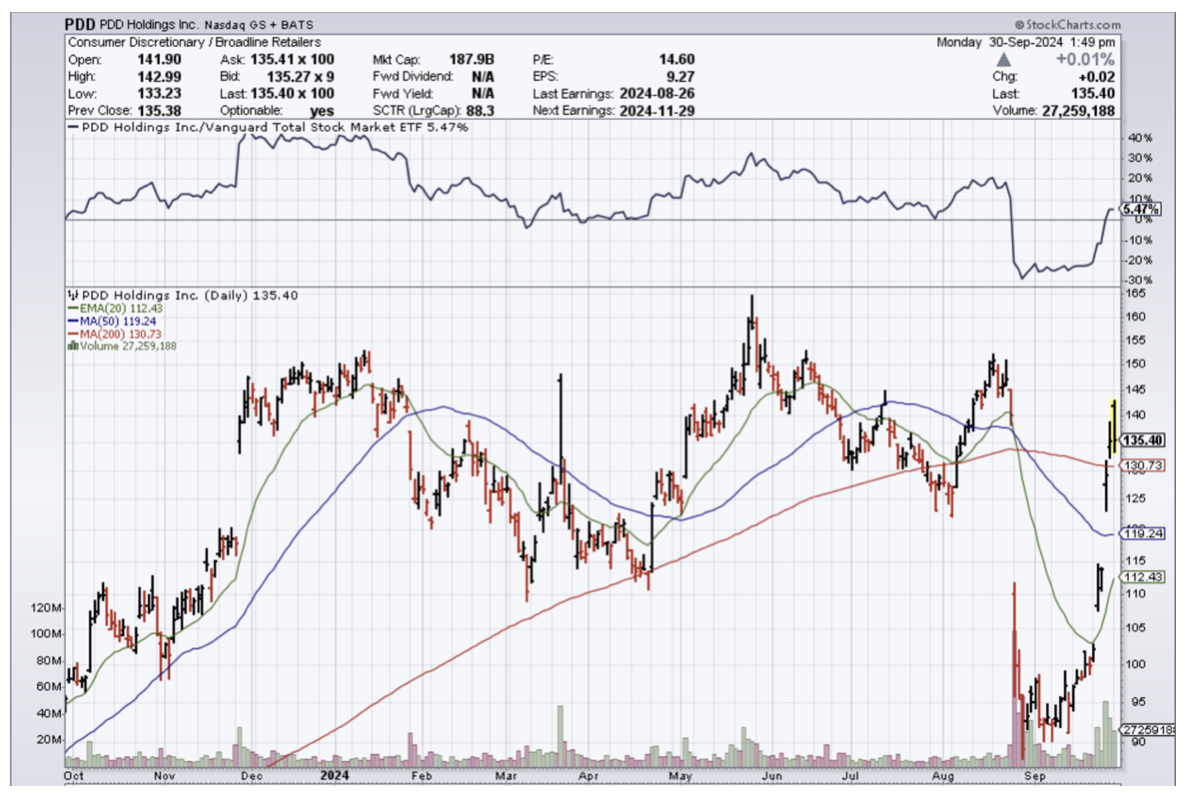Click the green Volume legend entry in chart
1188x798 pixels.
[128, 346]
